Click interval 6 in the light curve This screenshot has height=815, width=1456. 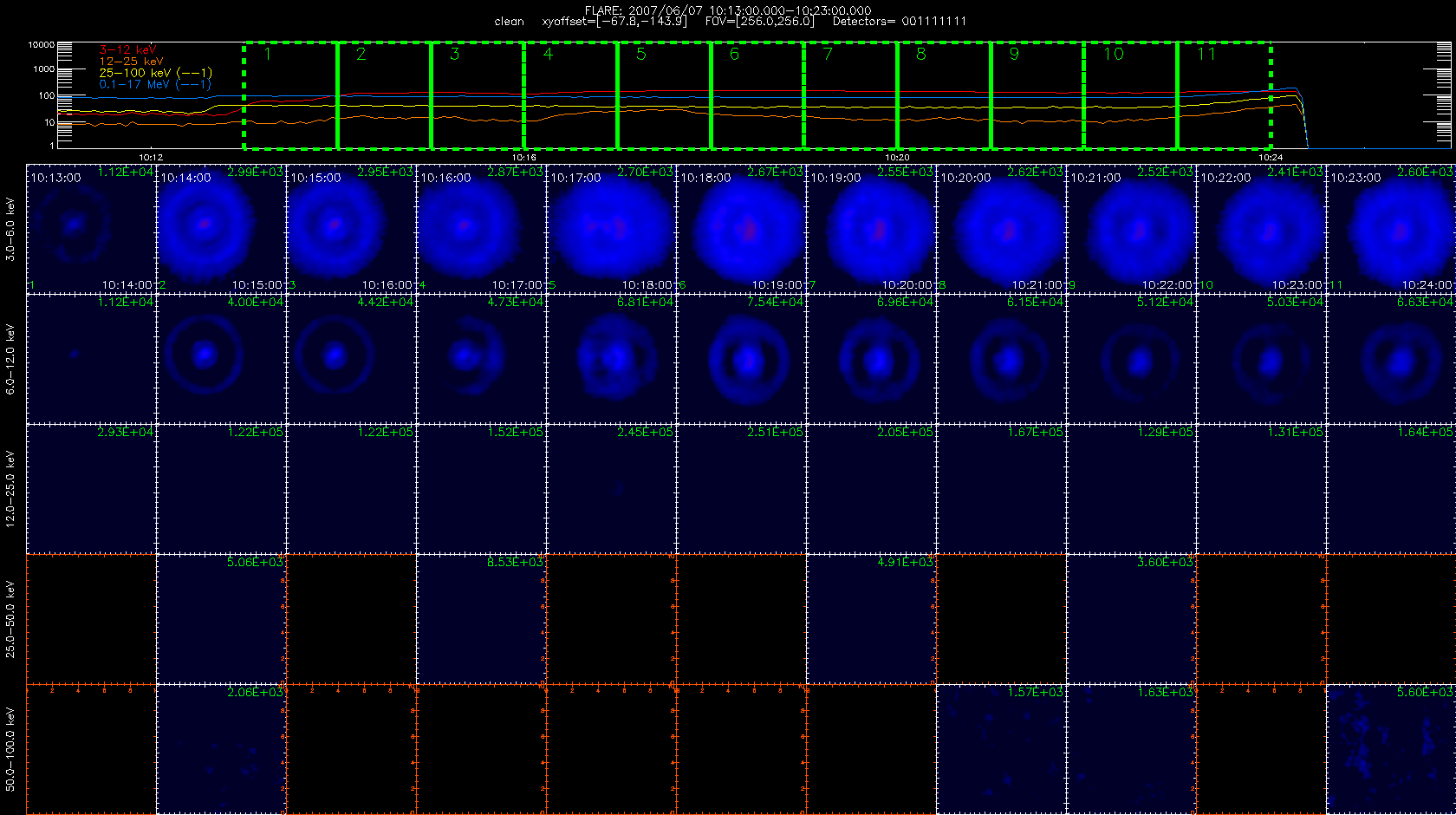tap(757, 95)
